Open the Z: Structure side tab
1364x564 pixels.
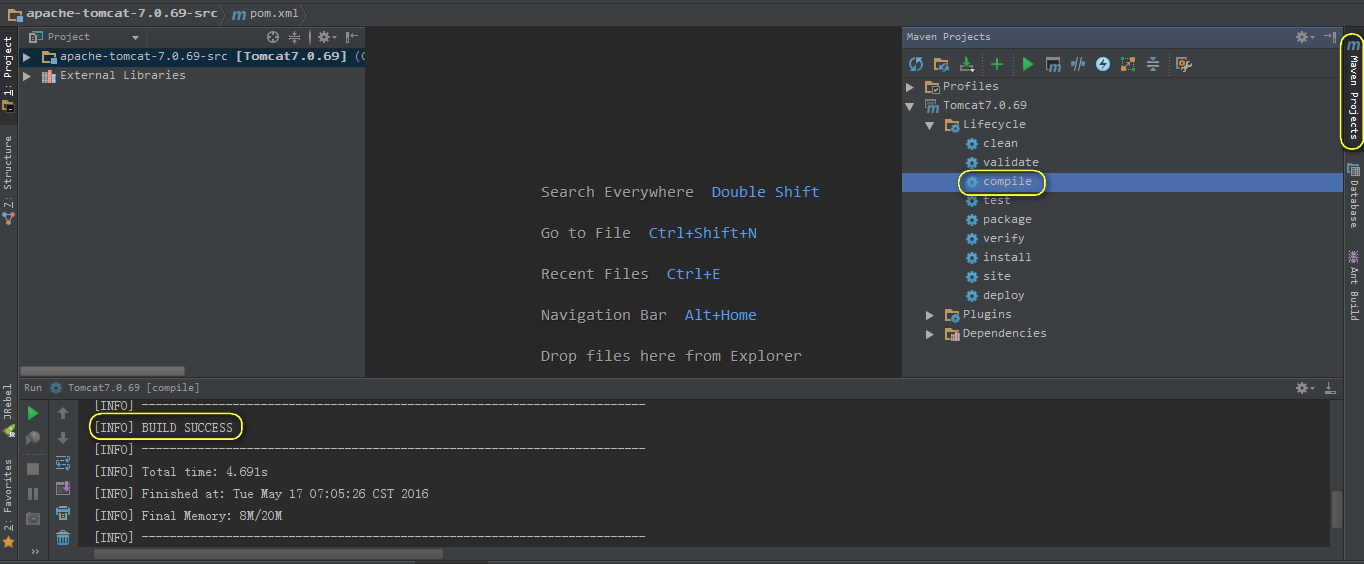pyautogui.click(x=8, y=180)
